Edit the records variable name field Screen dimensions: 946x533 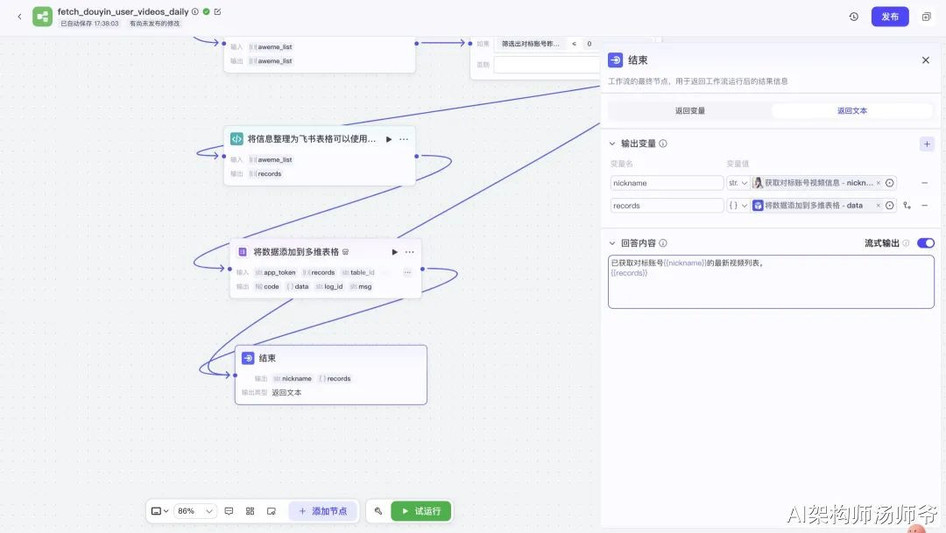click(x=667, y=206)
